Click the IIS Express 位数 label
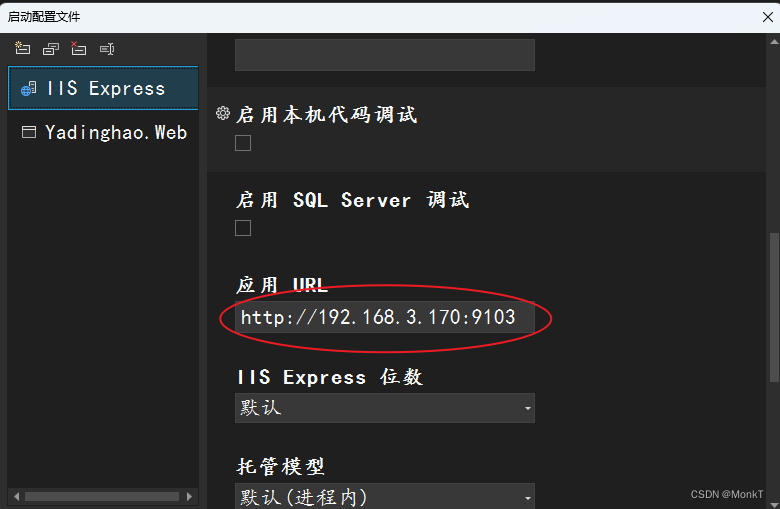This screenshot has height=509, width=780. [x=329, y=377]
